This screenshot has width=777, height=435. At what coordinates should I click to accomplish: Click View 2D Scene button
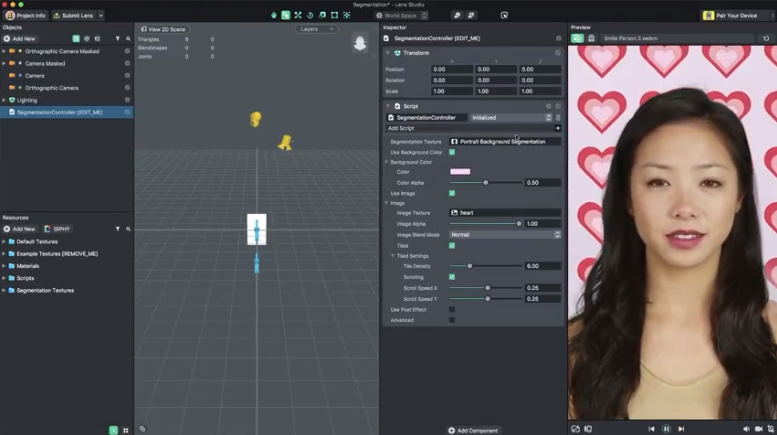pyautogui.click(x=163, y=29)
